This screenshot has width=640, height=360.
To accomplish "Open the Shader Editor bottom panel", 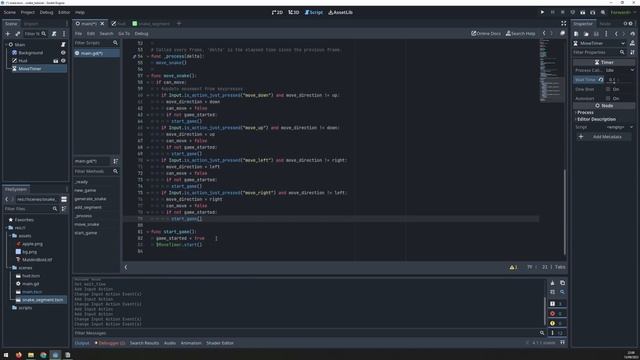I will tap(220, 343).
